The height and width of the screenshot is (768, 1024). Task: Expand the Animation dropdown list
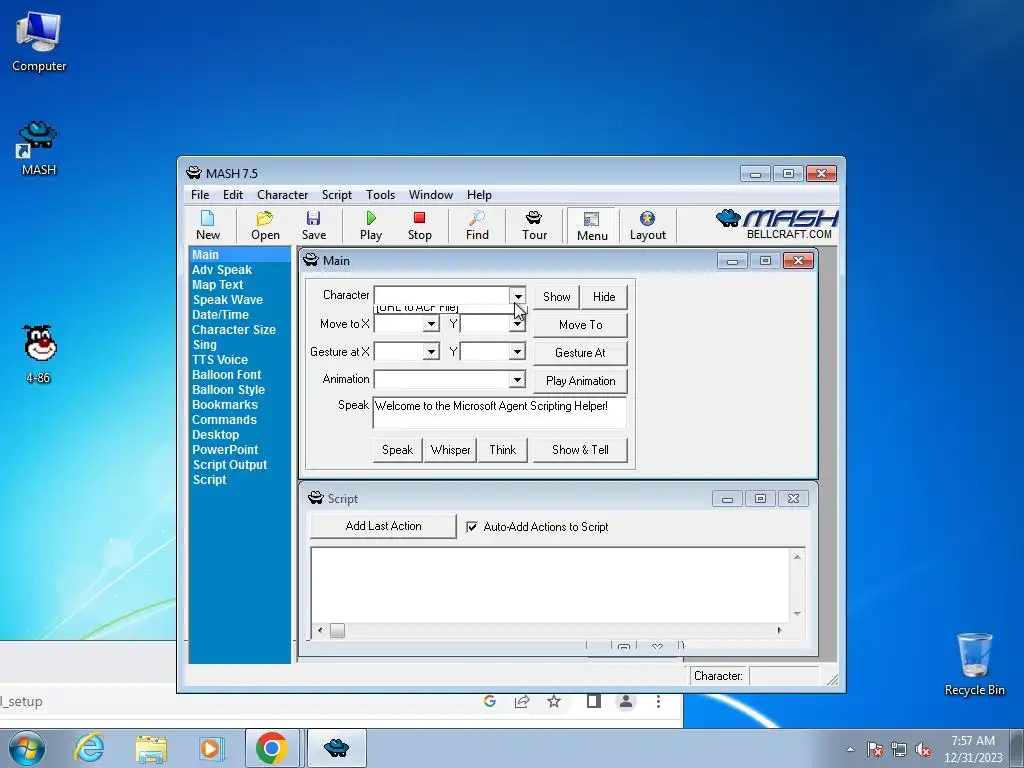pos(517,379)
